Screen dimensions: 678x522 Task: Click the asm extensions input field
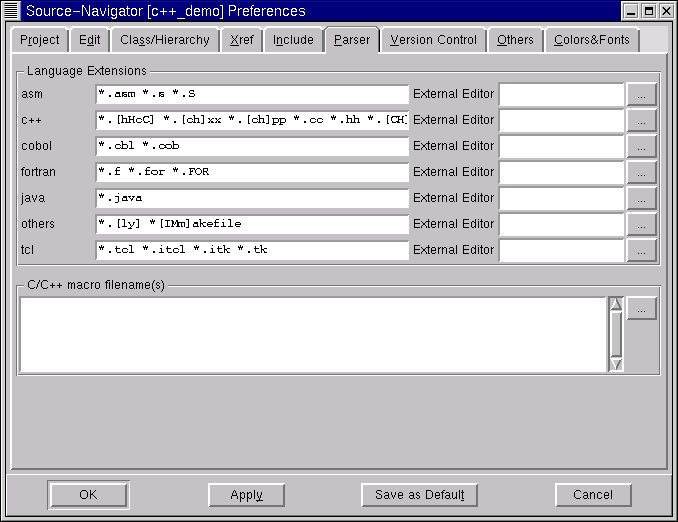click(x=252, y=94)
